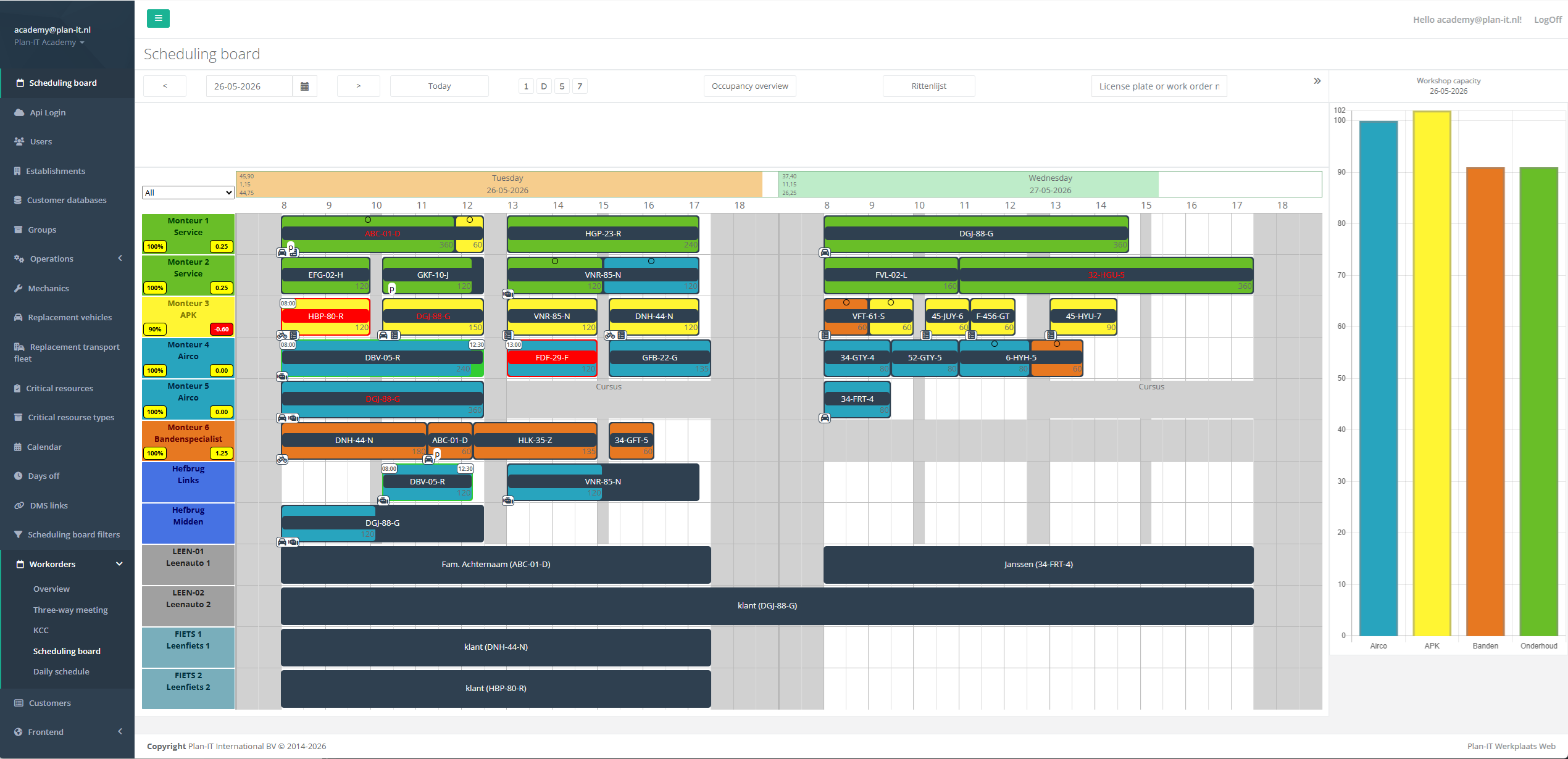This screenshot has width=1568, height=759.
Task: Click the orange Banden capacity bar
Action: 1485,402
